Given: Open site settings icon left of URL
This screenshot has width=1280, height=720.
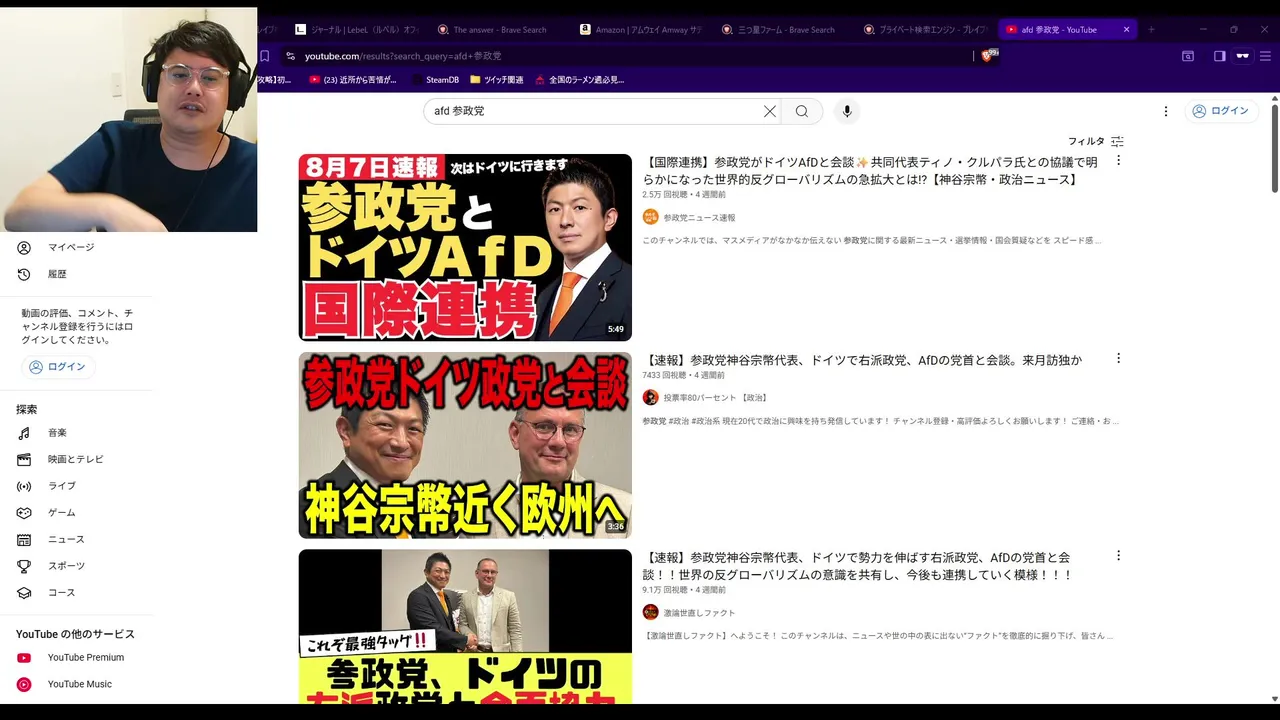Looking at the screenshot, I should (x=290, y=56).
